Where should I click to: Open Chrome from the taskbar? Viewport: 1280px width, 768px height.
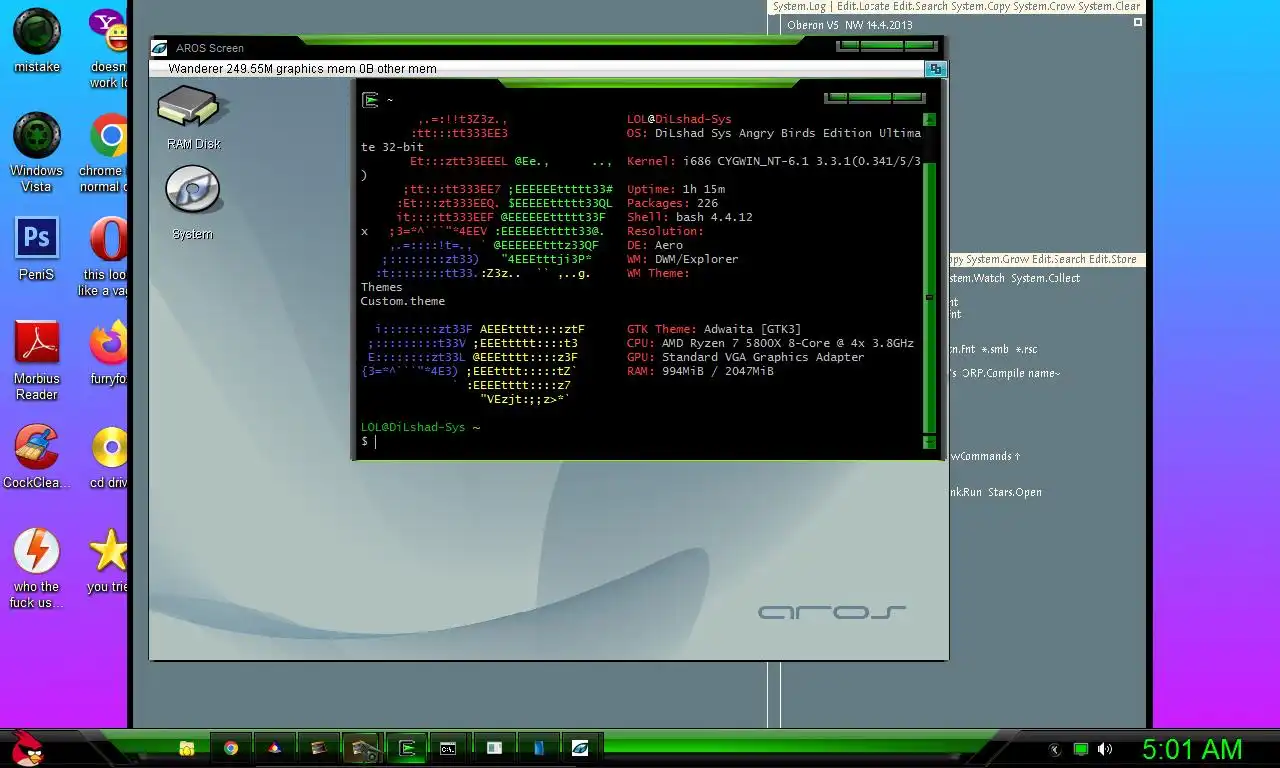tap(231, 747)
